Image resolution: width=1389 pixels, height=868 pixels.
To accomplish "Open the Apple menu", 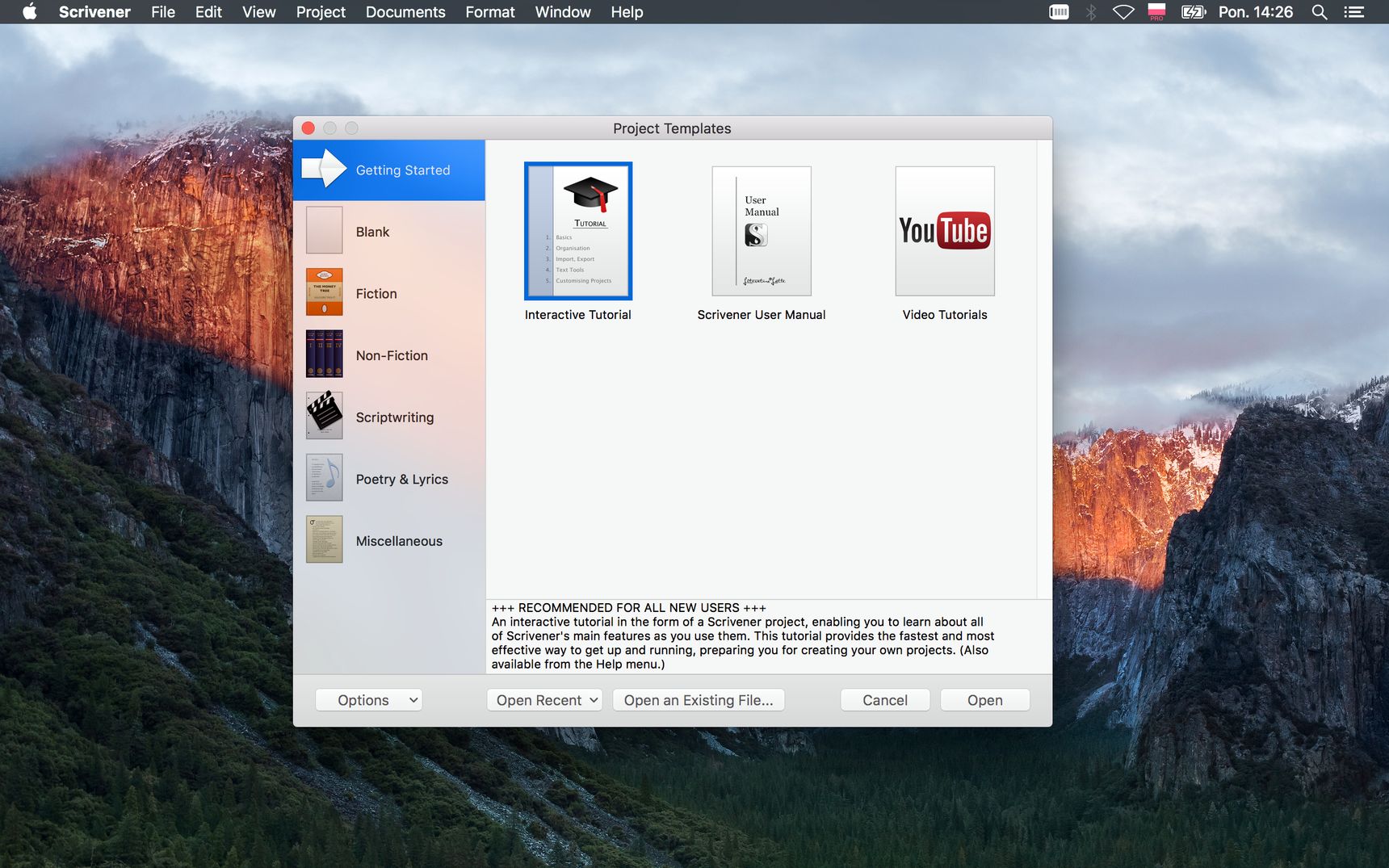I will 30,11.
